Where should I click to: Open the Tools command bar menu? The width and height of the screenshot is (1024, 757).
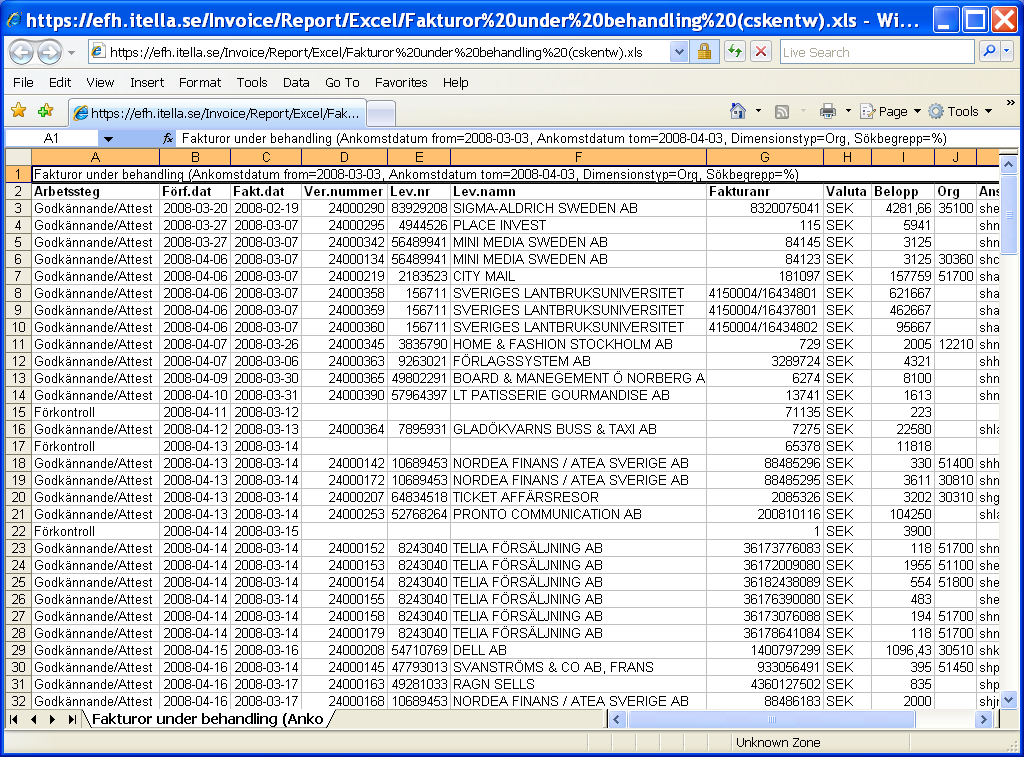click(961, 111)
